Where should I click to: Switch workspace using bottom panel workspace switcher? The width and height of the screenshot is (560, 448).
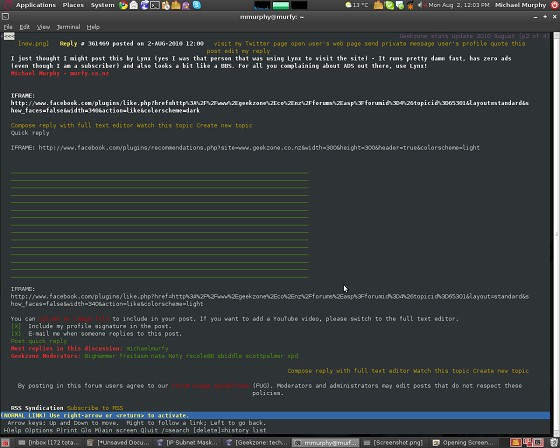527,443
